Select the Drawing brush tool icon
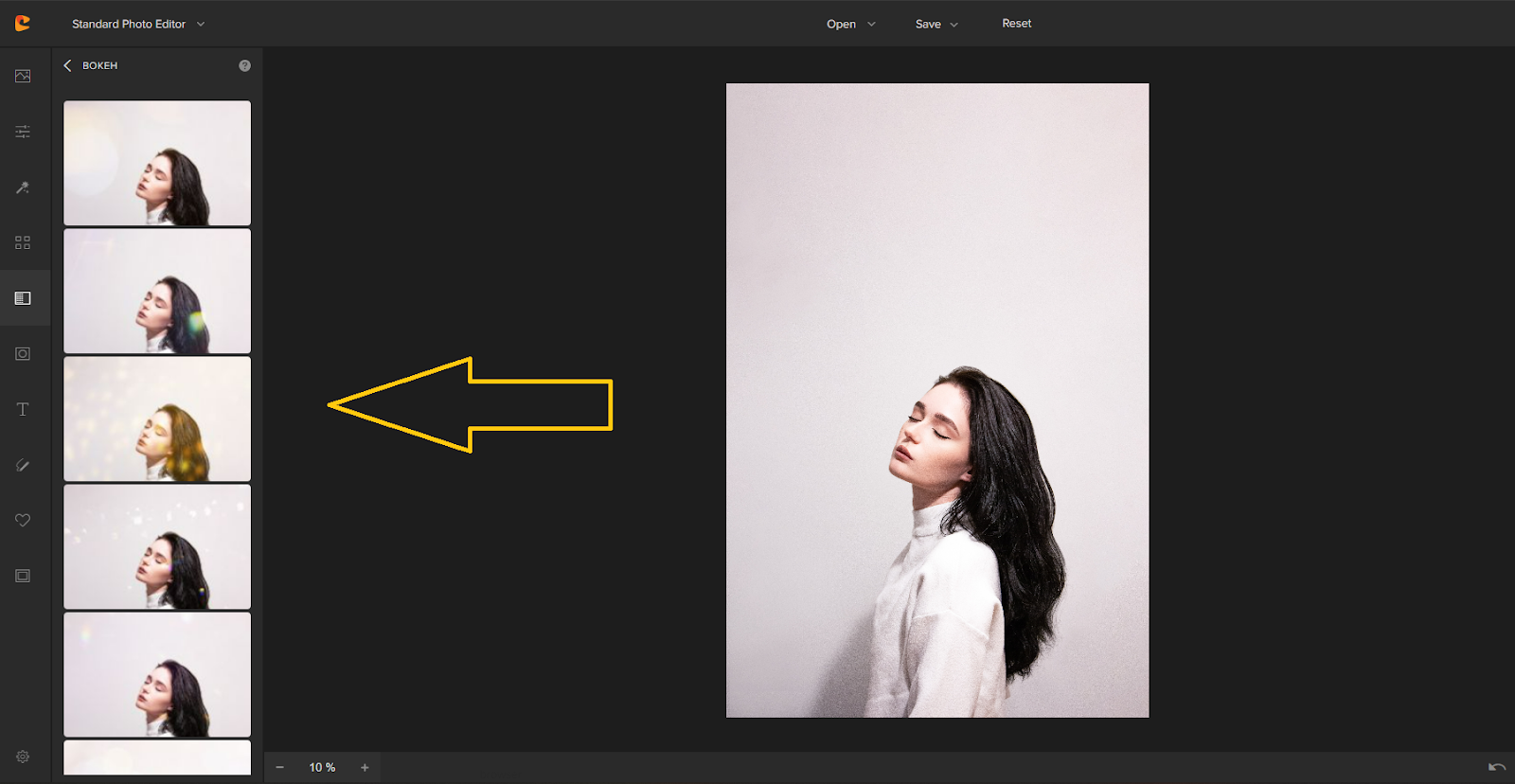The width and height of the screenshot is (1515, 784). [x=23, y=465]
